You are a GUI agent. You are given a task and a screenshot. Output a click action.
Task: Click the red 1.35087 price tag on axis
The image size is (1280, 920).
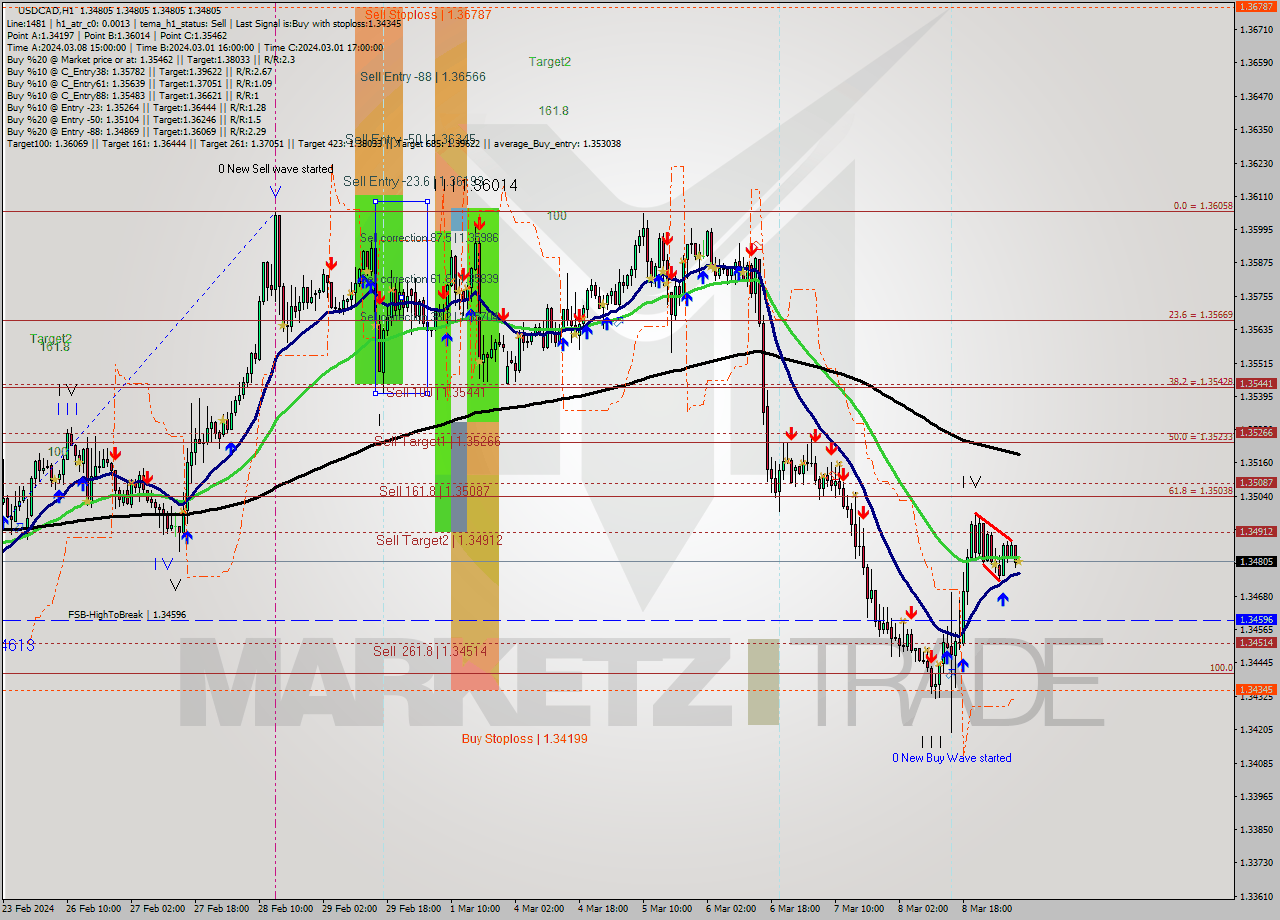[1255, 482]
